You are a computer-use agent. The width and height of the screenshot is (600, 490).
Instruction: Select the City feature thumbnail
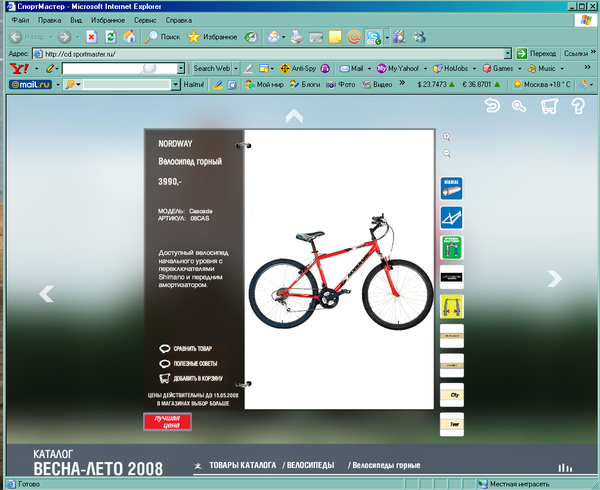click(x=452, y=395)
